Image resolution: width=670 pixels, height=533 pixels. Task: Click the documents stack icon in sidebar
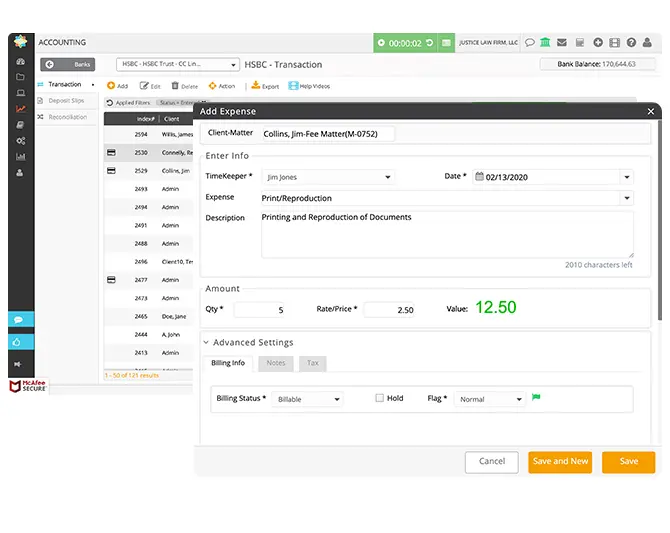tap(20, 125)
